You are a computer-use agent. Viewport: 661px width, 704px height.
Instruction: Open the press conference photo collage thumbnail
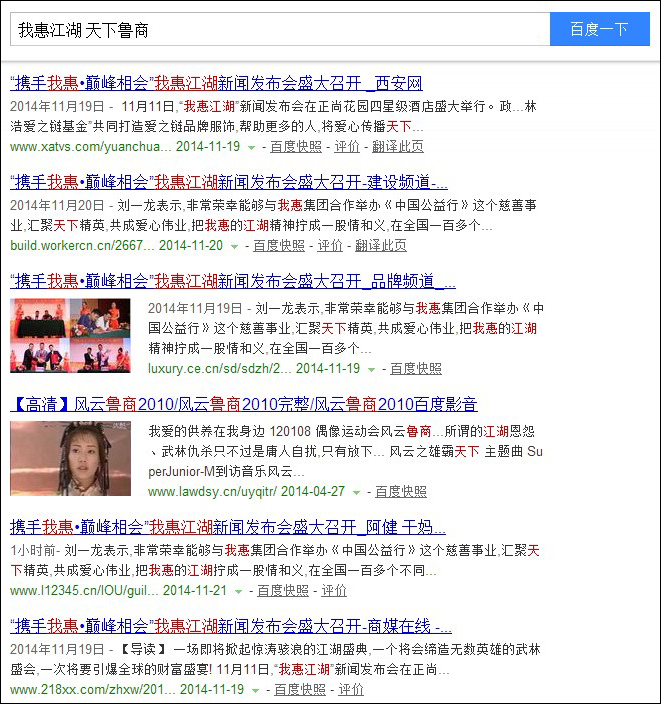tap(70, 336)
